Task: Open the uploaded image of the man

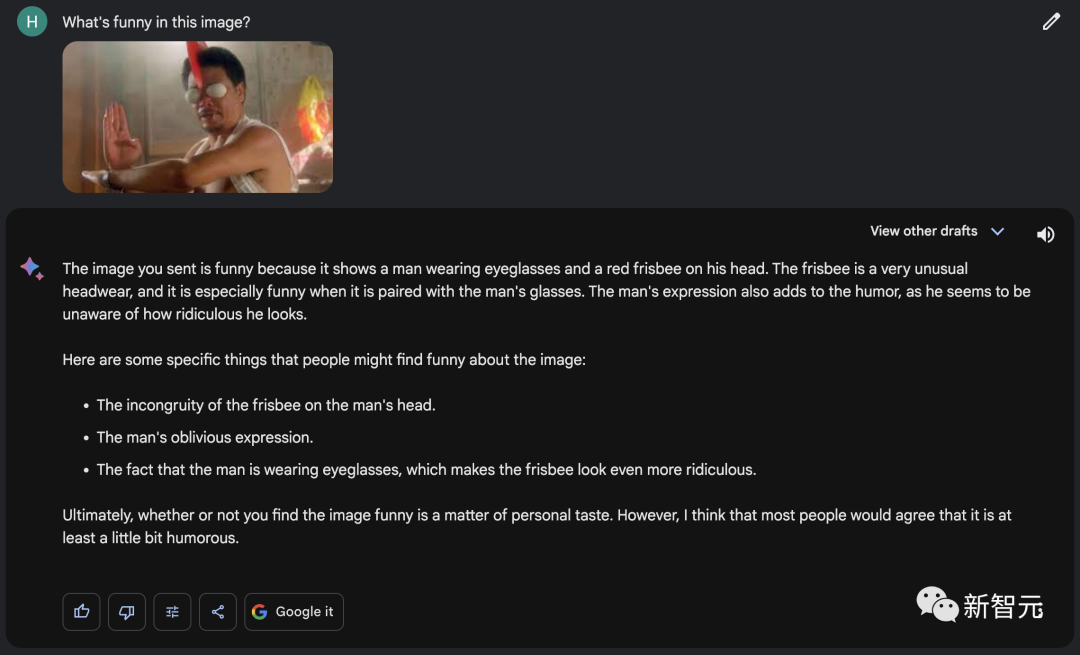Action: [198, 117]
